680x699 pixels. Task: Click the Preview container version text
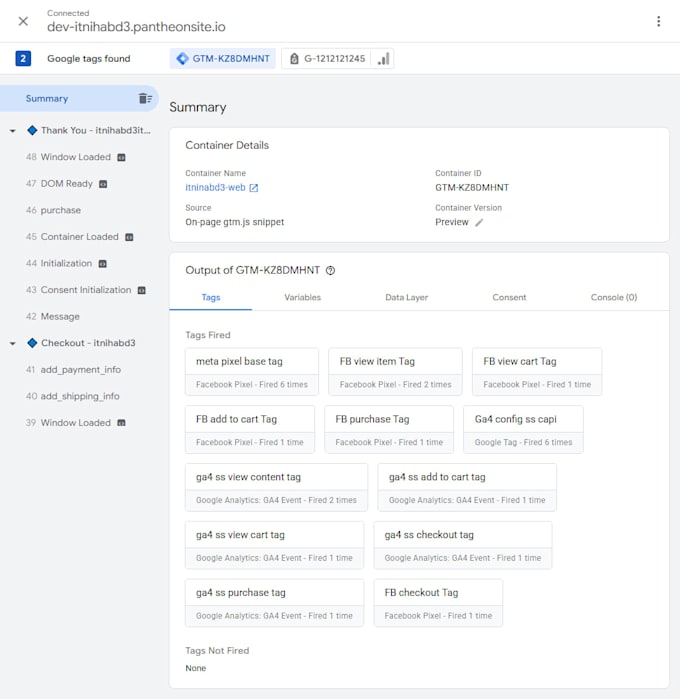[x=452, y=222]
